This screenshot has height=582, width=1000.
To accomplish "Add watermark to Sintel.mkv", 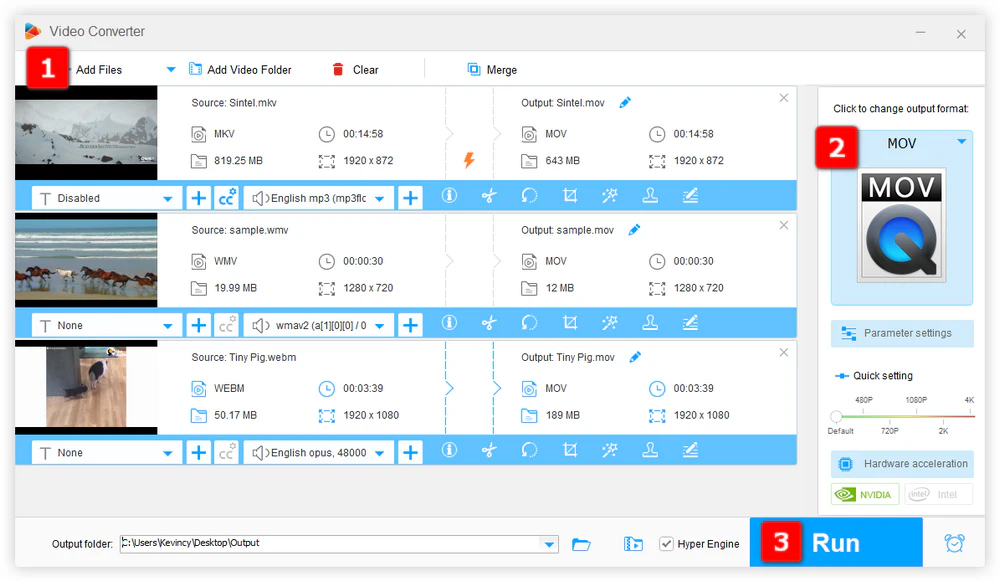I will pyautogui.click(x=650, y=196).
